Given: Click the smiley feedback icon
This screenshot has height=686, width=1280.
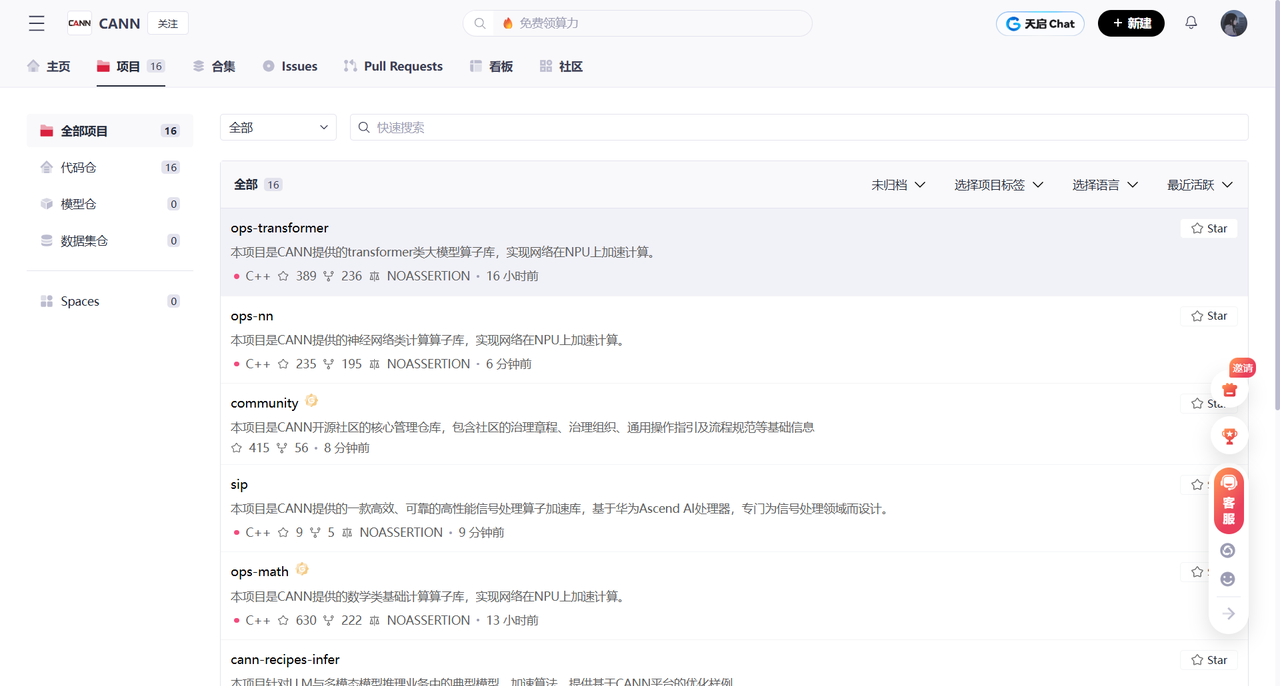Looking at the screenshot, I should point(1227,578).
